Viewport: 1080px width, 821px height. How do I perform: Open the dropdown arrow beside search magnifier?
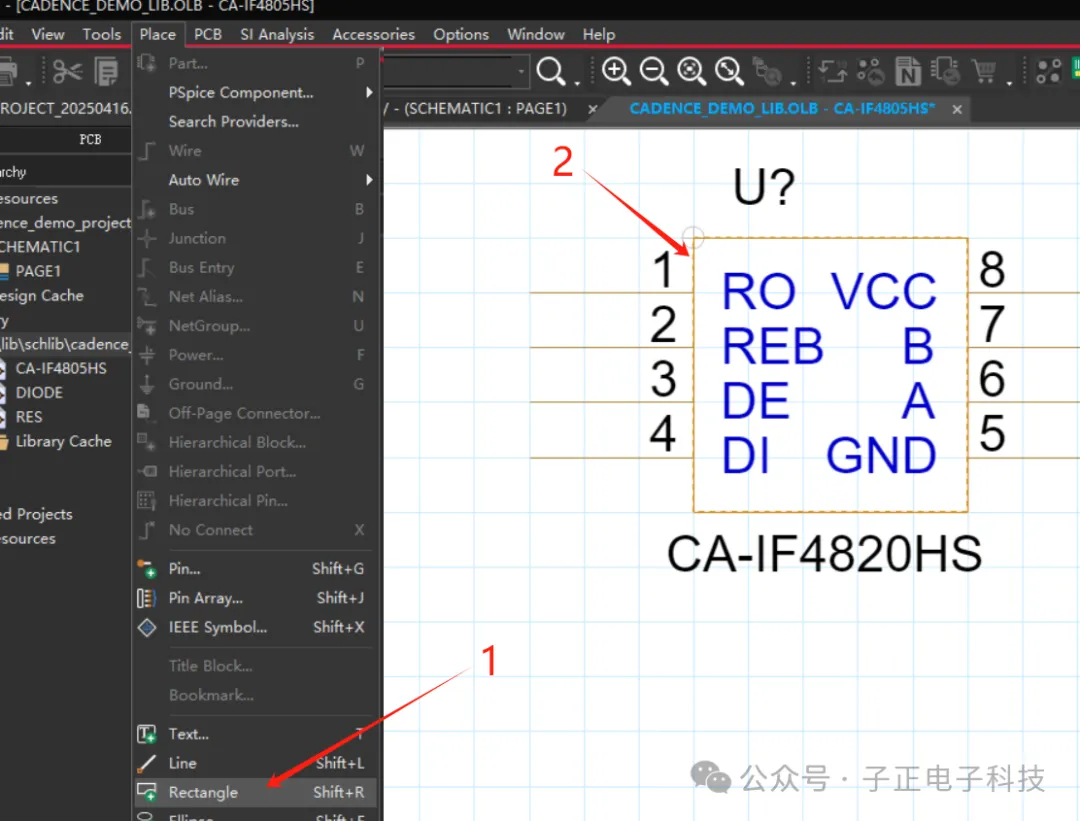click(x=577, y=82)
